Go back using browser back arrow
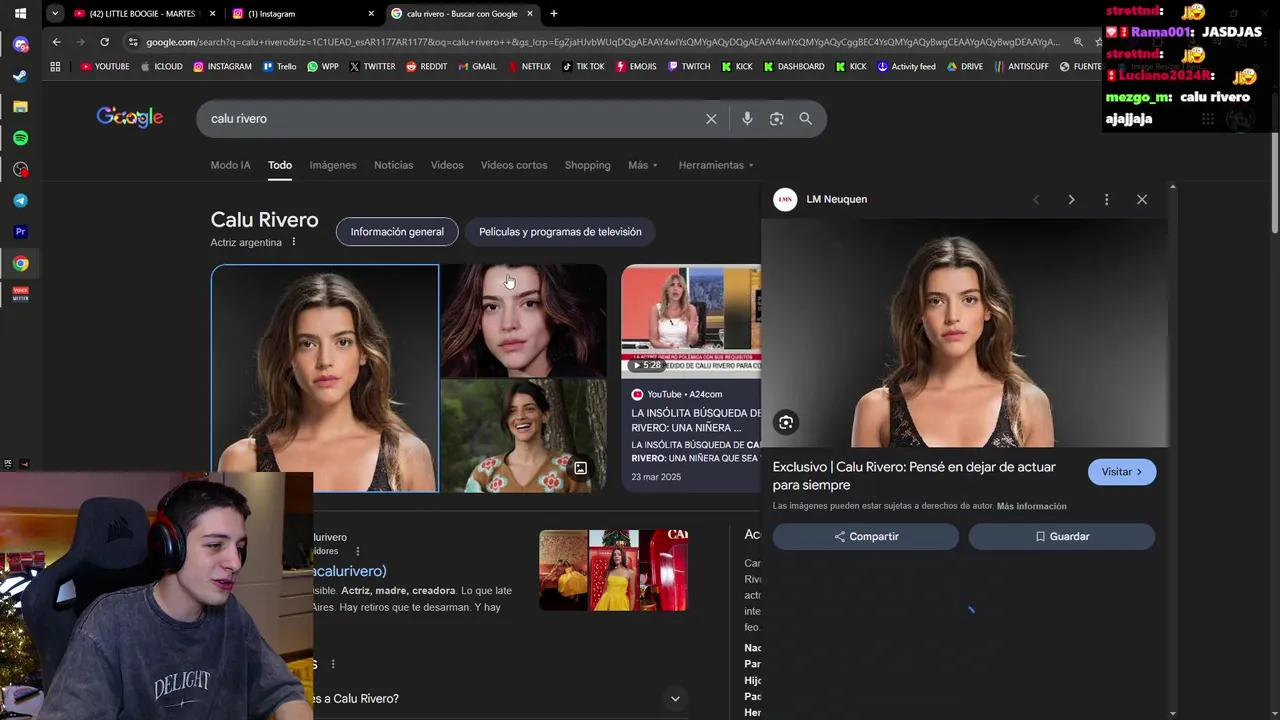The height and width of the screenshot is (720, 1280). point(56,42)
